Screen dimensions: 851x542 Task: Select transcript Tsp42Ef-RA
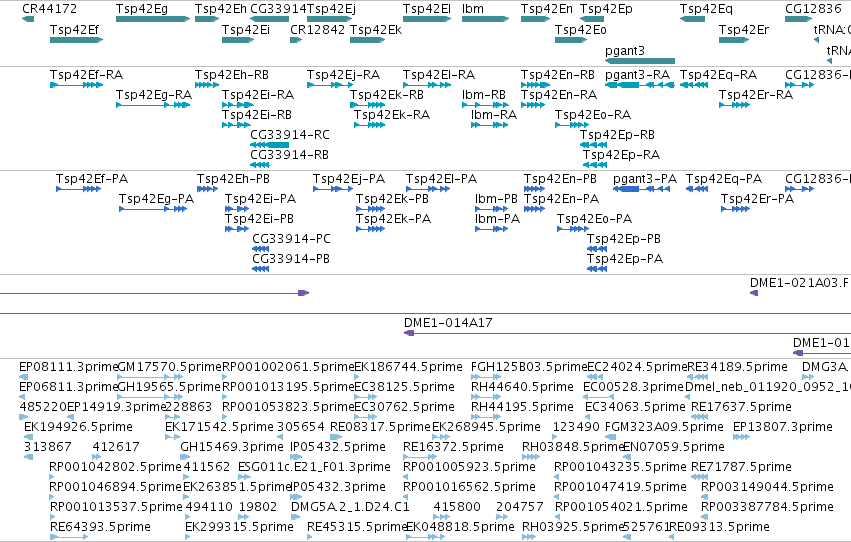[x=76, y=85]
